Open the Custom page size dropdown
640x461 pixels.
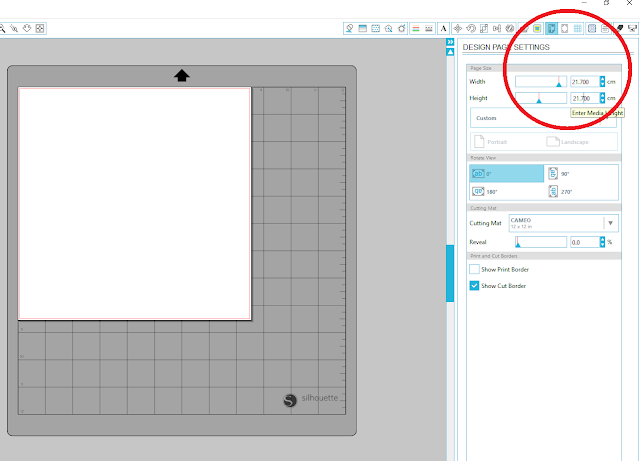click(x=543, y=118)
